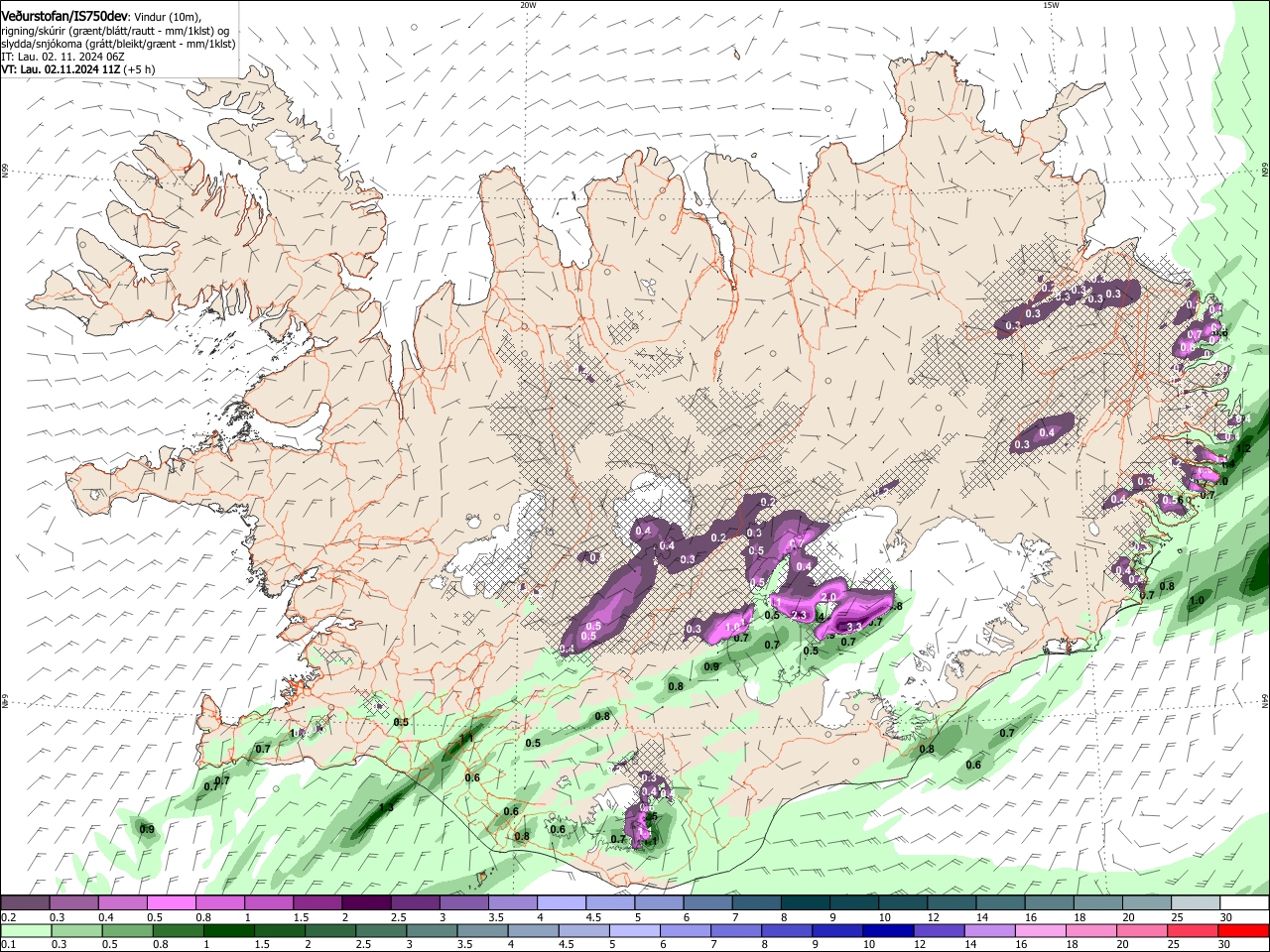Select the 10 deep blue swatch in the lower legend
This screenshot has width=1270, height=952.
(x=888, y=931)
